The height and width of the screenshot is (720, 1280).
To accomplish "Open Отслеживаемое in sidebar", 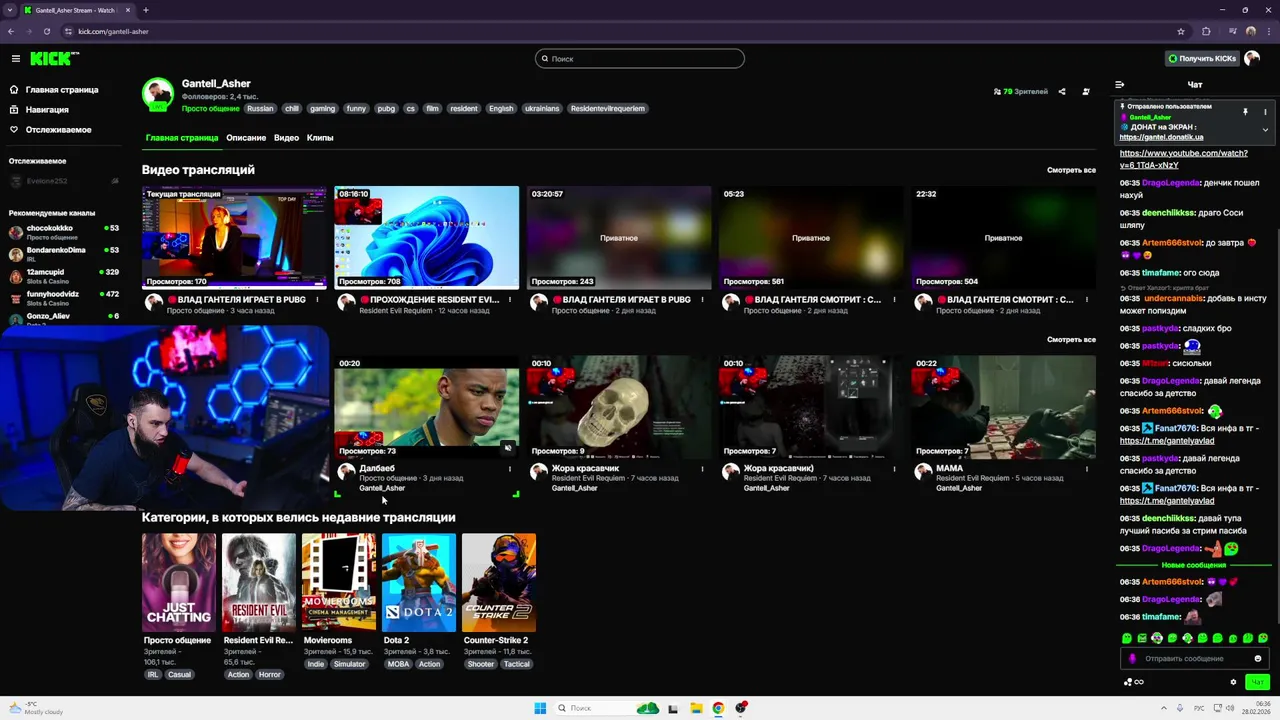I will click(58, 130).
